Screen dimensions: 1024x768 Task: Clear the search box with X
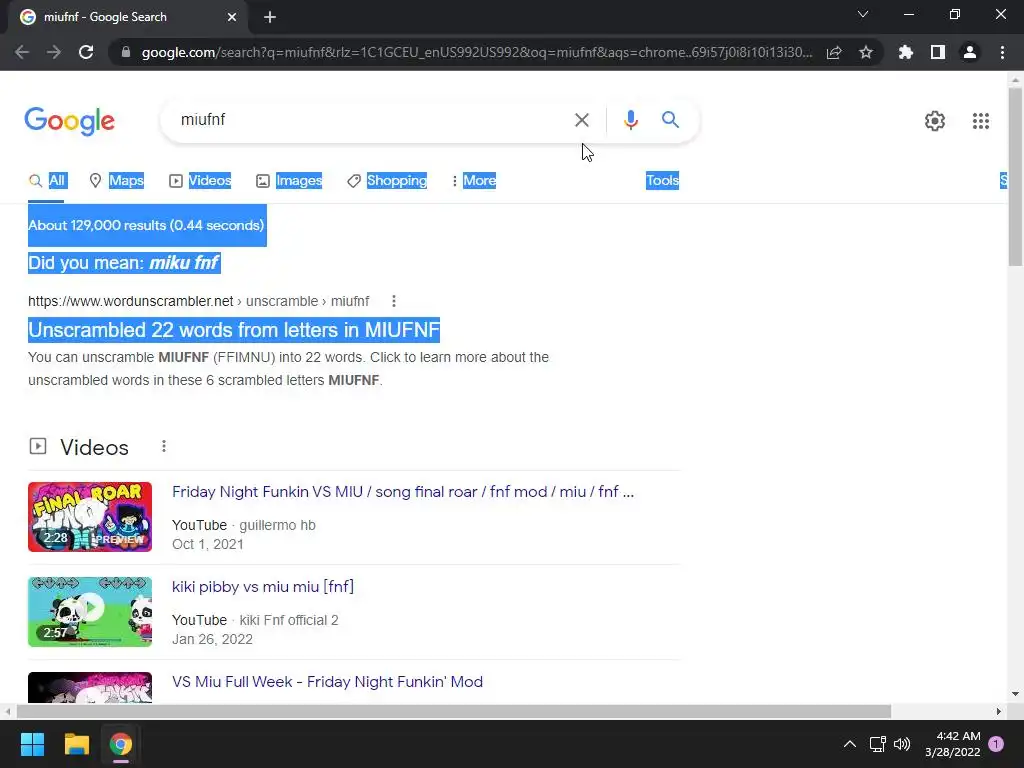[581, 120]
